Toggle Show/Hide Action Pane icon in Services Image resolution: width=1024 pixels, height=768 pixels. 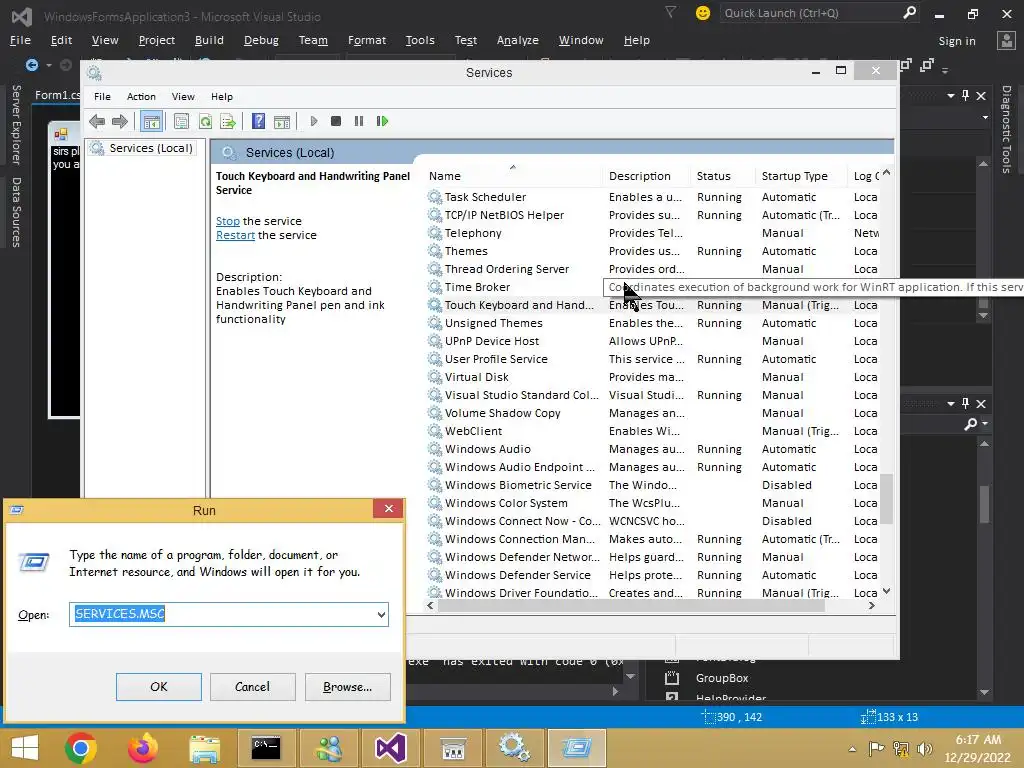click(x=282, y=121)
